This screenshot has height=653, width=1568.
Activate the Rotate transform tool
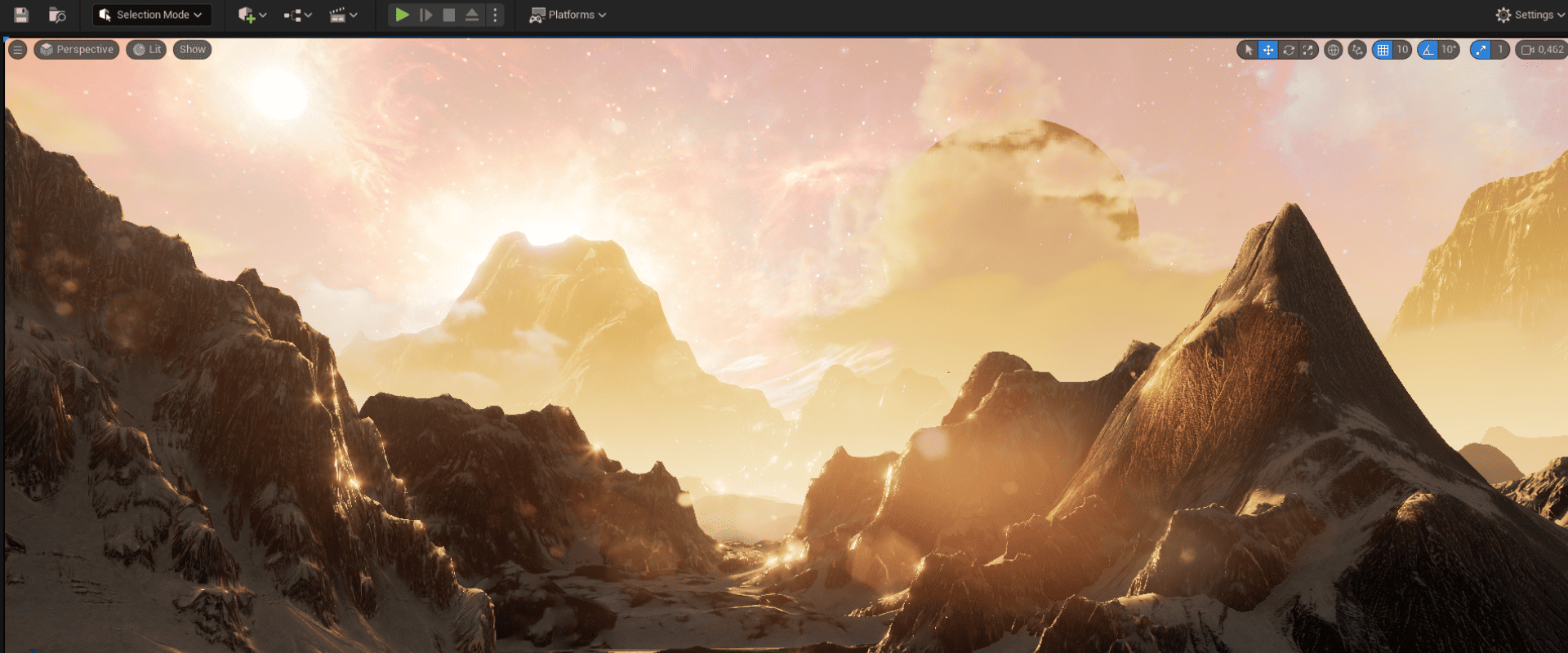pyautogui.click(x=1289, y=50)
